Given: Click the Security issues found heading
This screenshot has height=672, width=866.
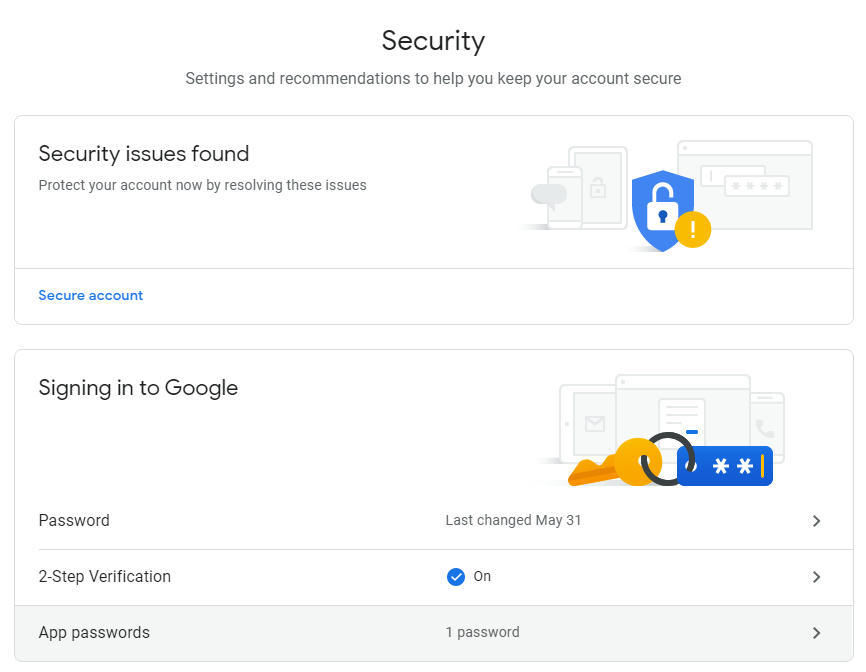Looking at the screenshot, I should click(144, 154).
